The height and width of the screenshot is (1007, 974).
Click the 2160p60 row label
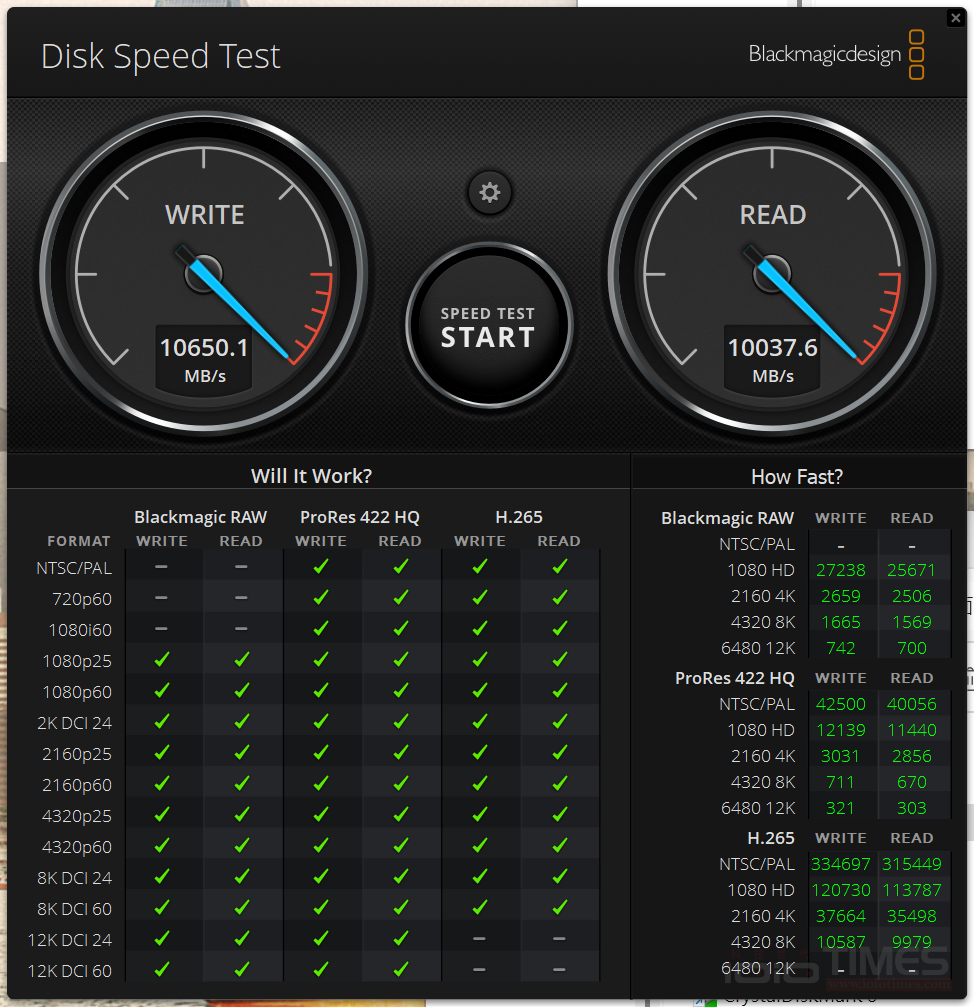(77, 785)
